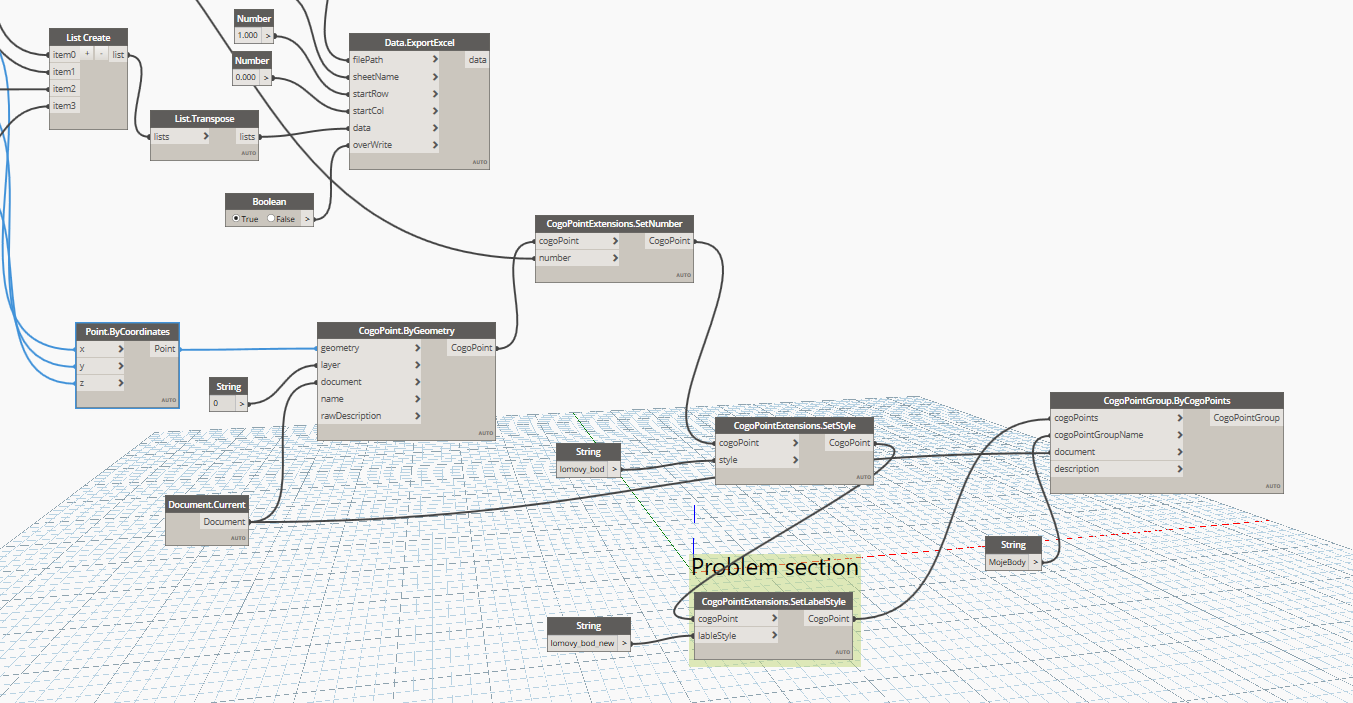The height and width of the screenshot is (703, 1353).
Task: Select the CogoPointExtensions.SetNumber node header
Action: (614, 224)
